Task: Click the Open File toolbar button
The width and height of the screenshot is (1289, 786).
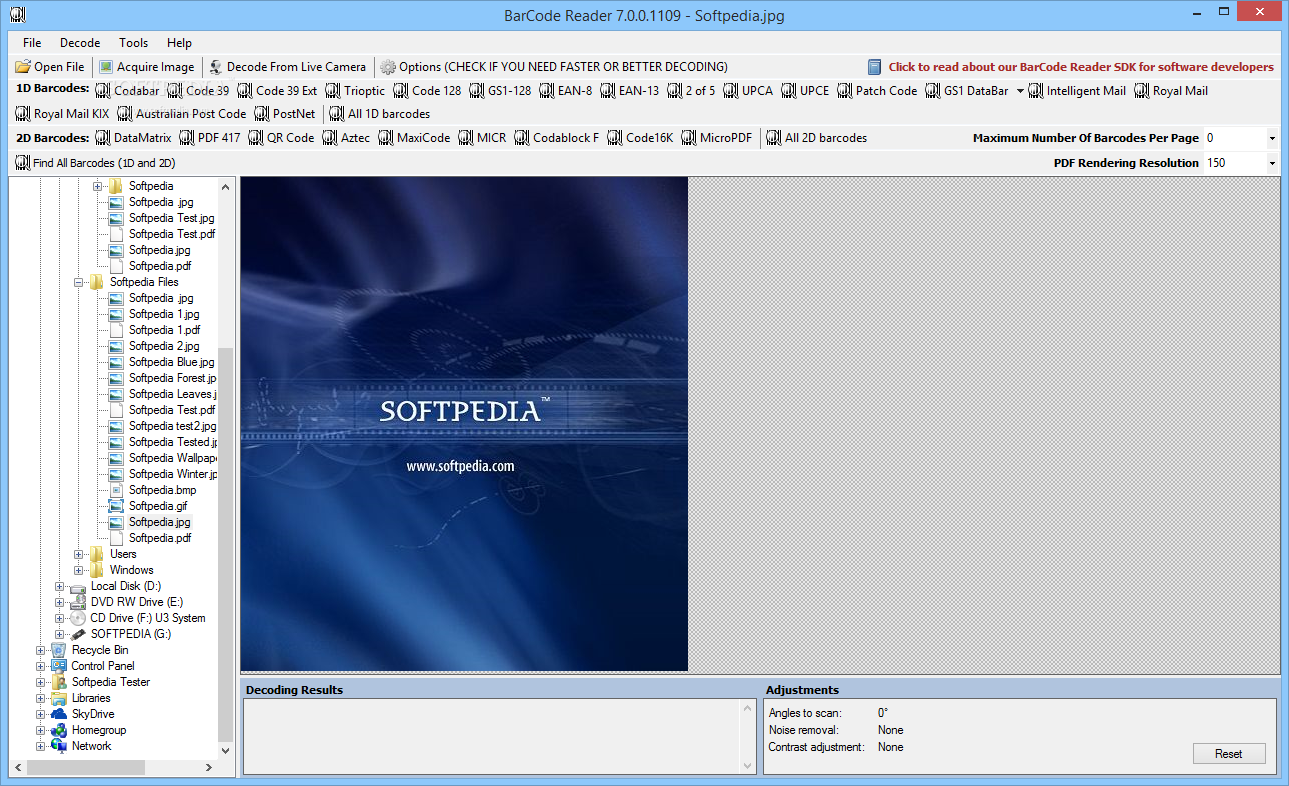Action: point(50,67)
